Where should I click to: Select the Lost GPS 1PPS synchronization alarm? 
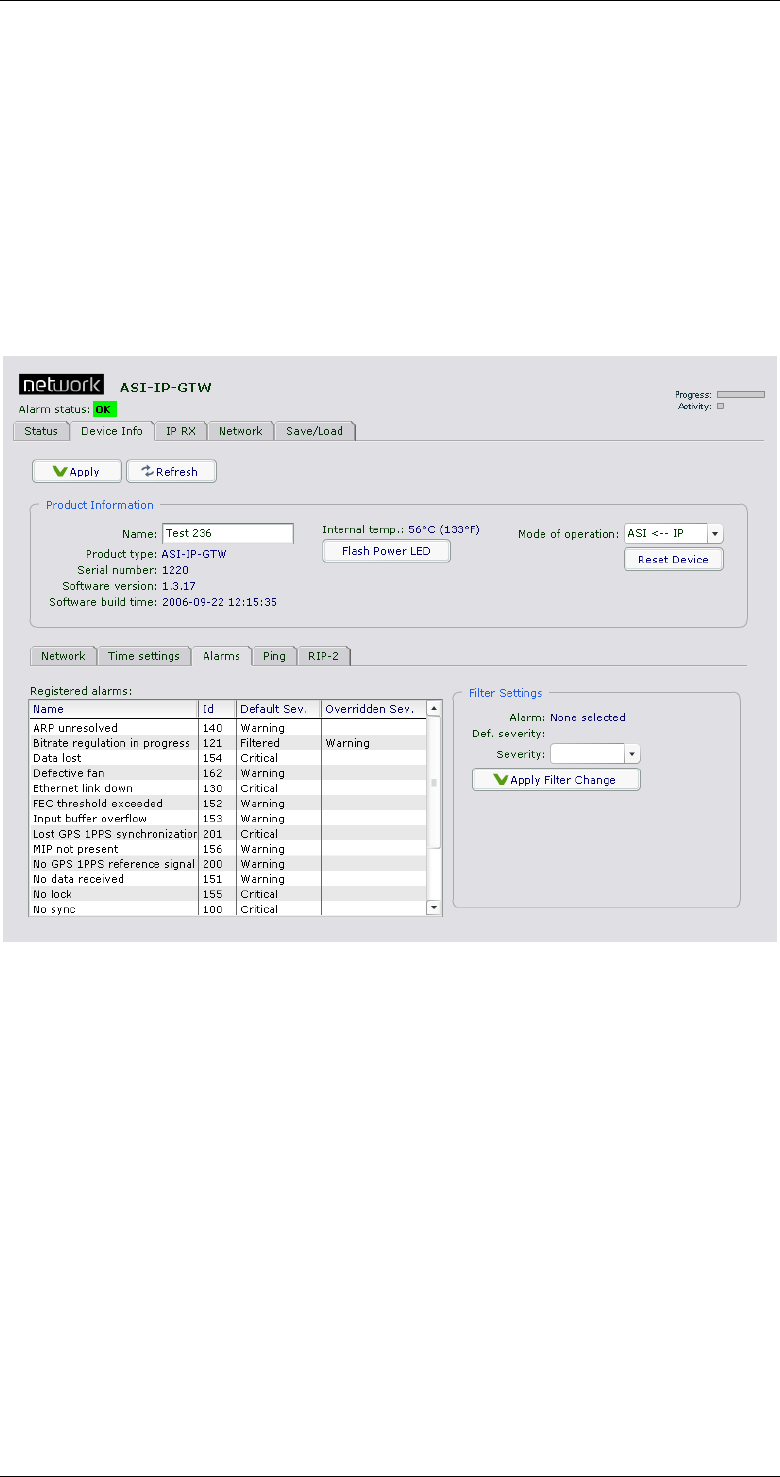[228, 834]
